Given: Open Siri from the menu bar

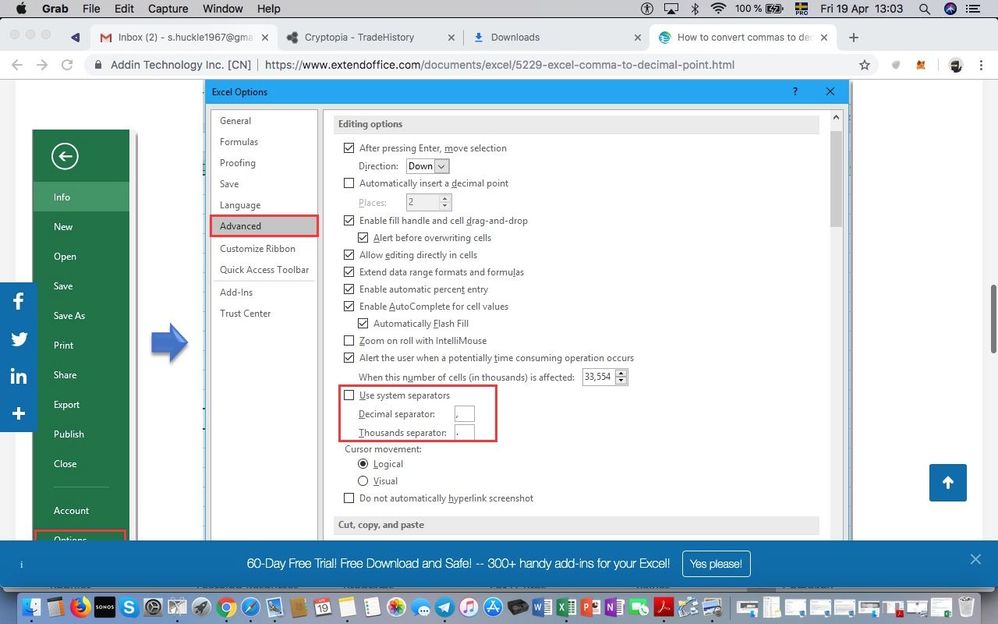Looking at the screenshot, I should (x=950, y=9).
